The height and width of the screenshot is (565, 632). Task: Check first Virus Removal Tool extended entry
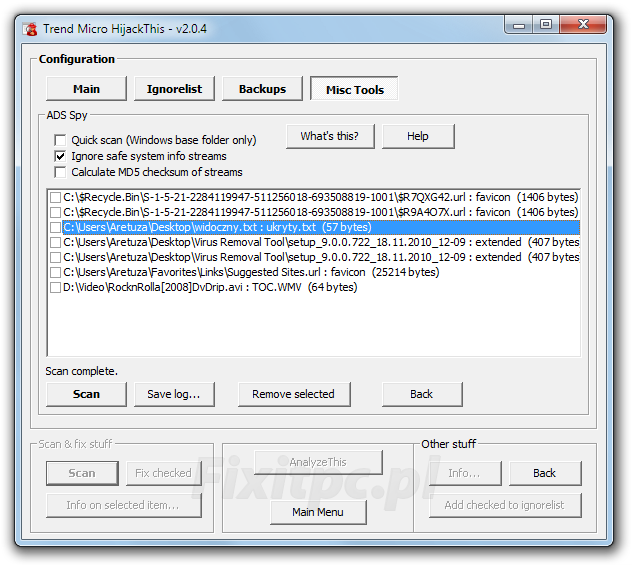(55, 243)
